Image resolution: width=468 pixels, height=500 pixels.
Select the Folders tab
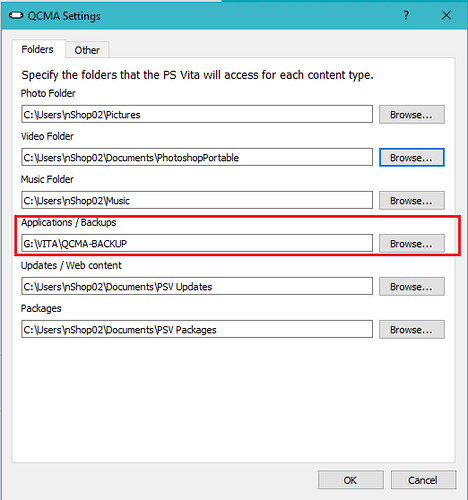pos(37,49)
